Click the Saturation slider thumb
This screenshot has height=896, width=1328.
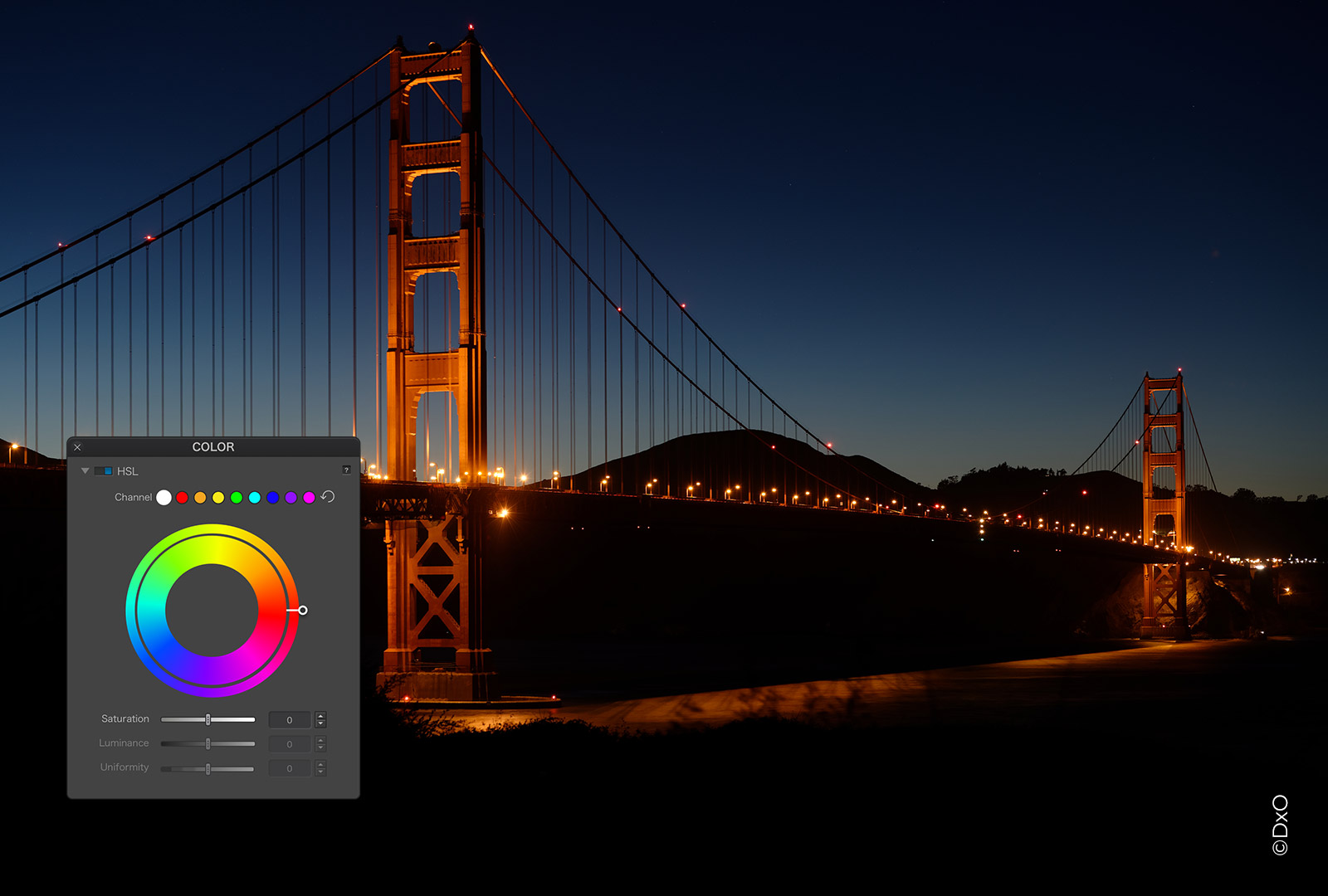[208, 719]
